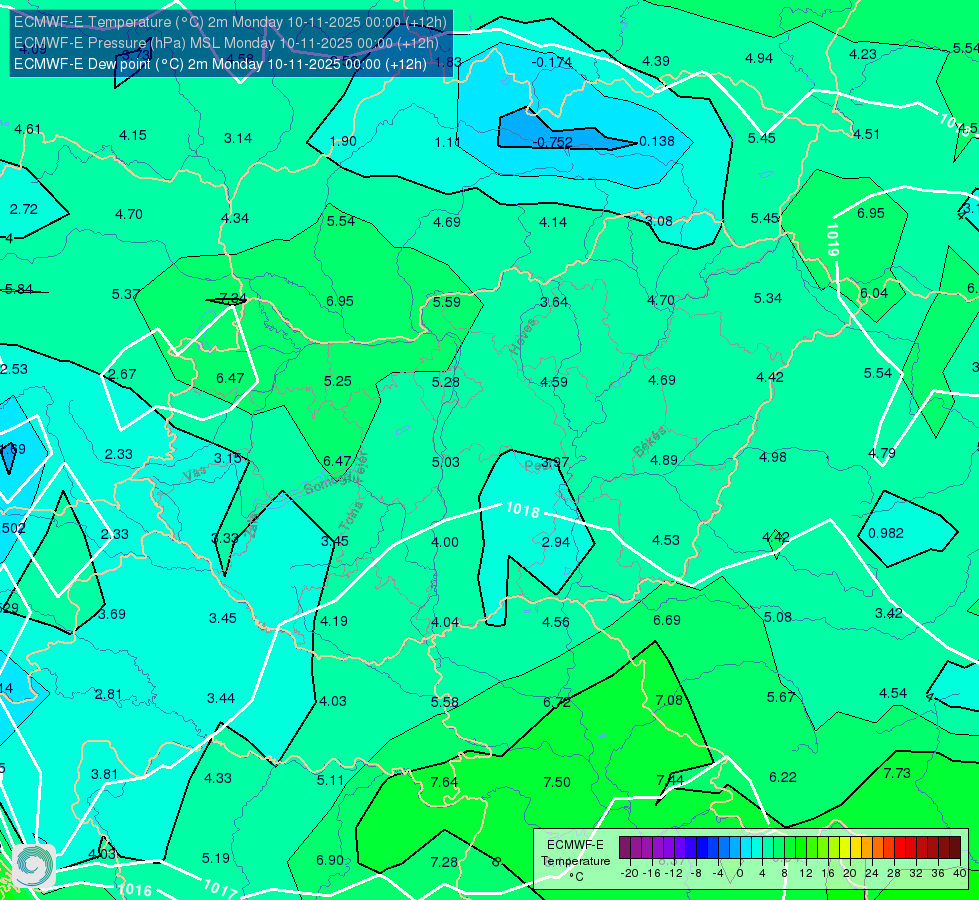Click the 3.64 grid value
Viewport: 979px width, 900px height.
click(x=554, y=302)
